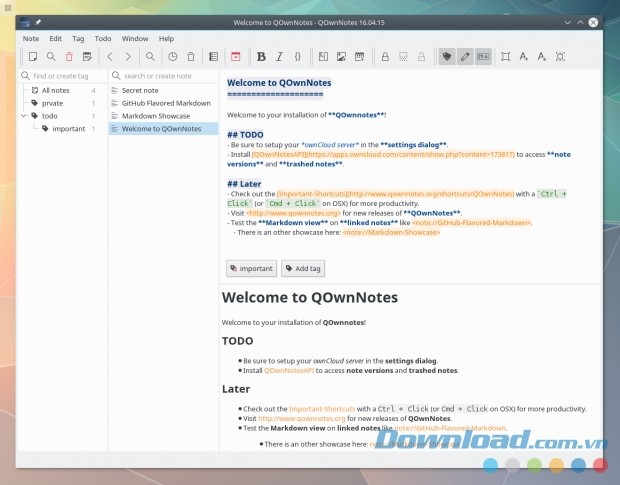Insert image using the picture icon
The image size is (620, 485).
[342, 57]
